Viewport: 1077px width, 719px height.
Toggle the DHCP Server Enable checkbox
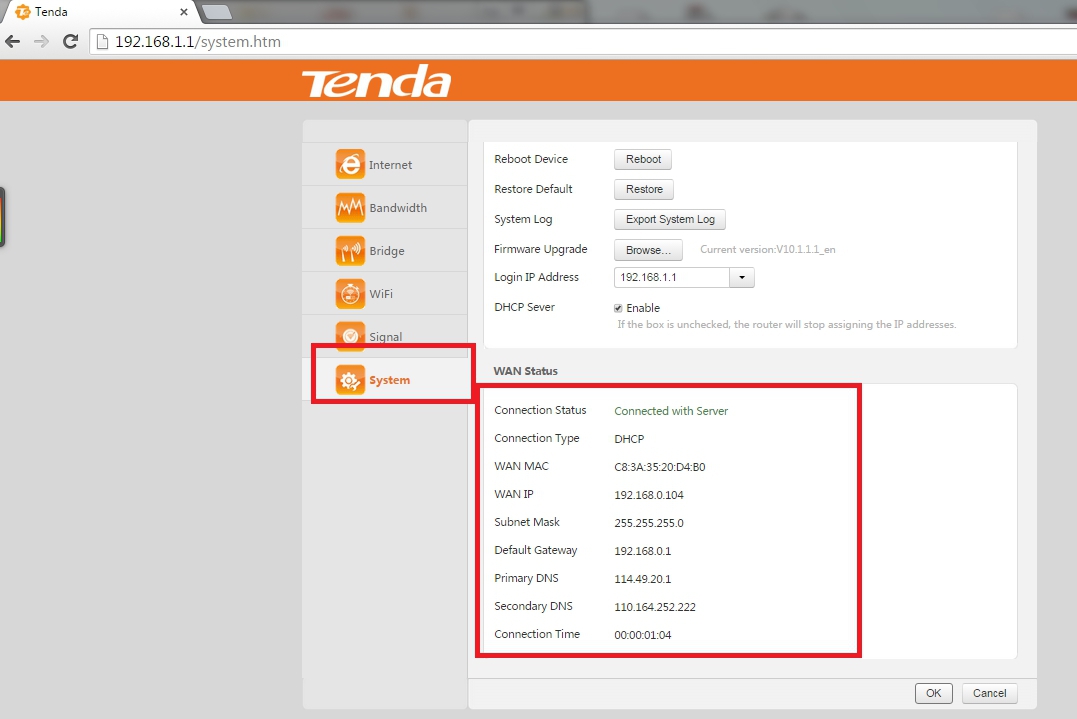pyautogui.click(x=618, y=308)
